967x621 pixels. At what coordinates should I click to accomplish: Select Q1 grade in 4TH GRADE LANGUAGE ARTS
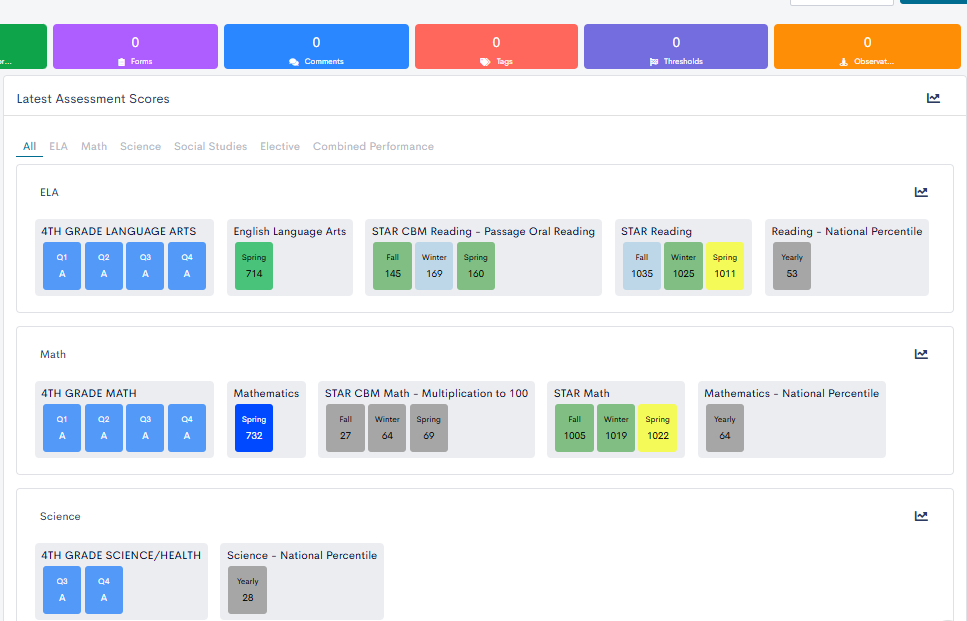click(62, 266)
